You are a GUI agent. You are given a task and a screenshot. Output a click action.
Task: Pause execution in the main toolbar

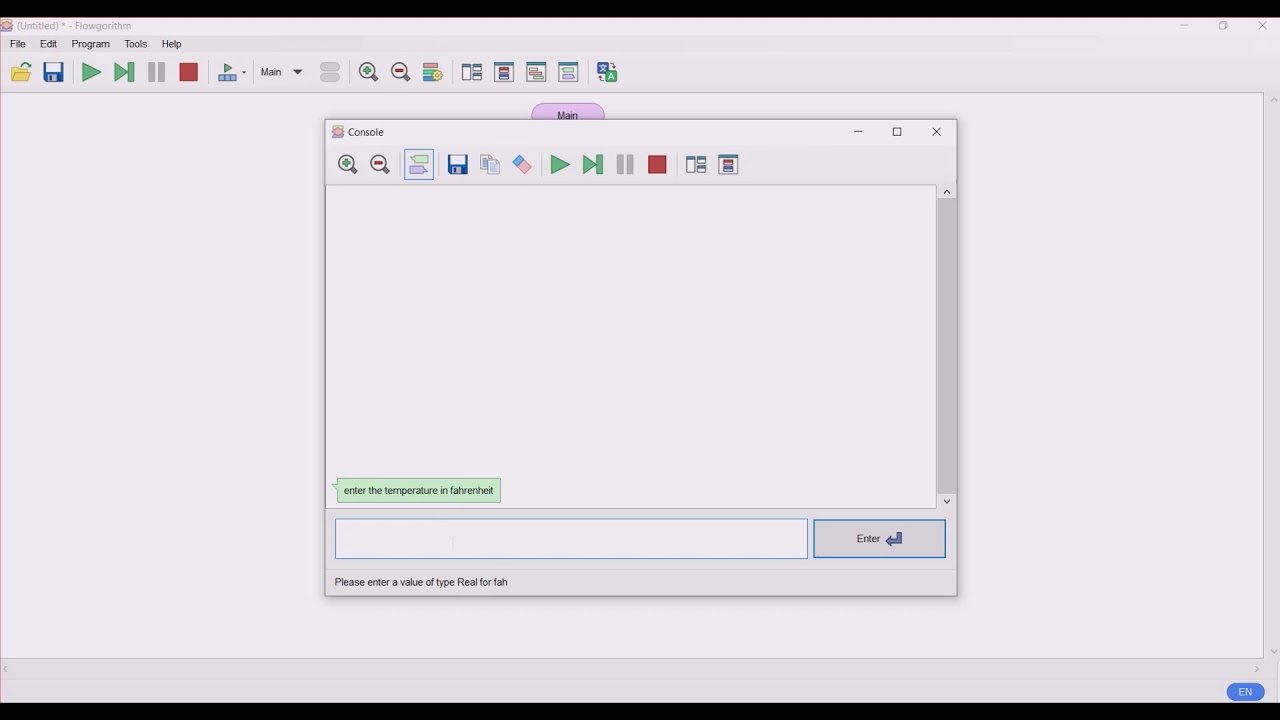156,72
